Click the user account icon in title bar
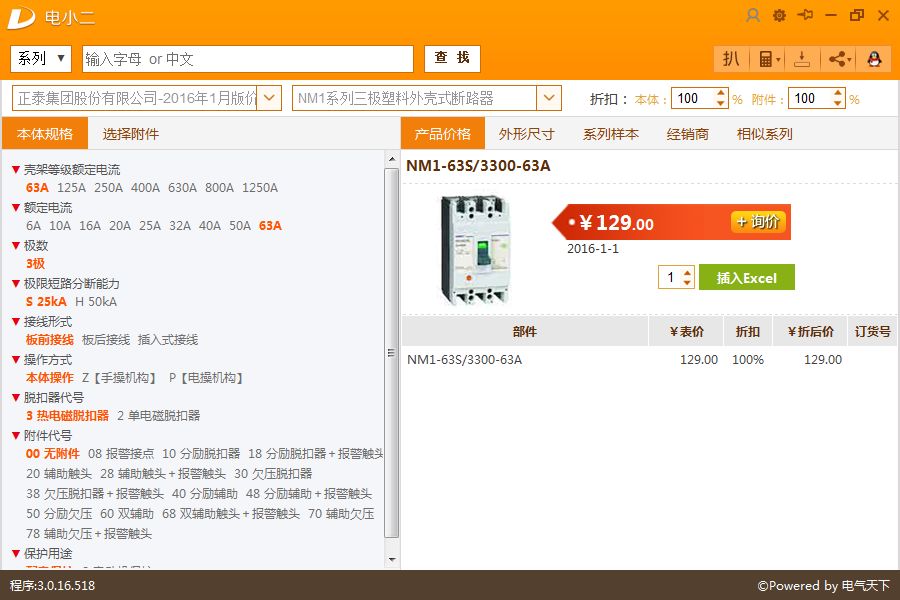Image resolution: width=900 pixels, height=600 pixels. coord(752,16)
